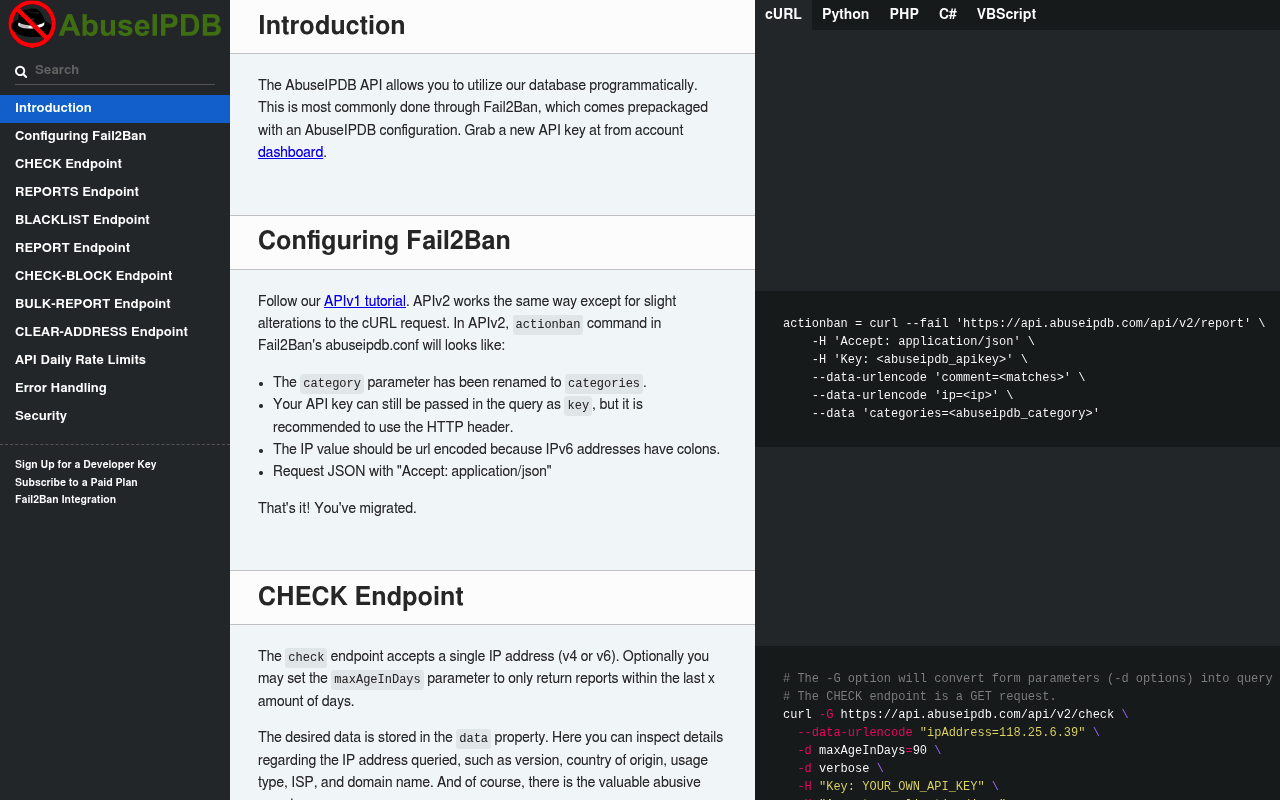Open Subscribe to a Paid Plan link

tap(76, 482)
